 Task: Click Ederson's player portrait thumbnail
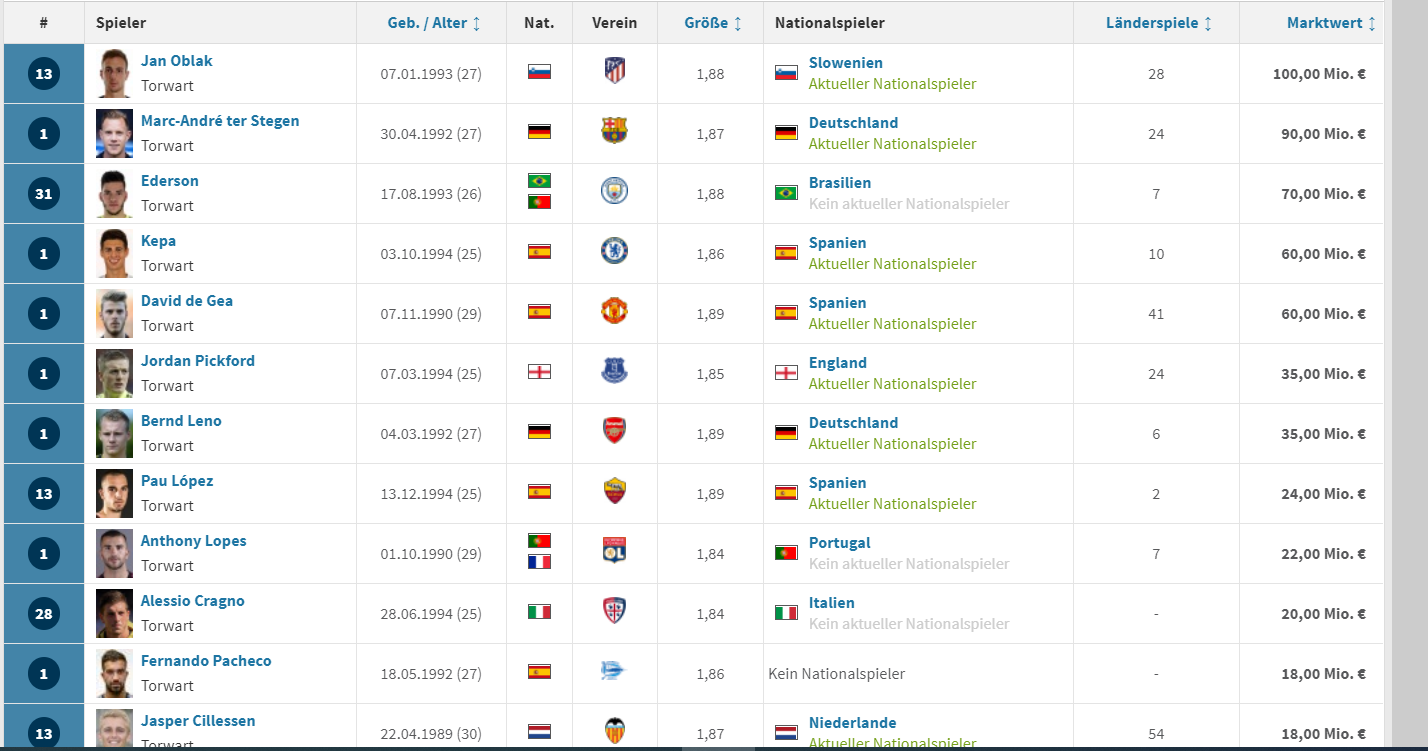[x=114, y=193]
